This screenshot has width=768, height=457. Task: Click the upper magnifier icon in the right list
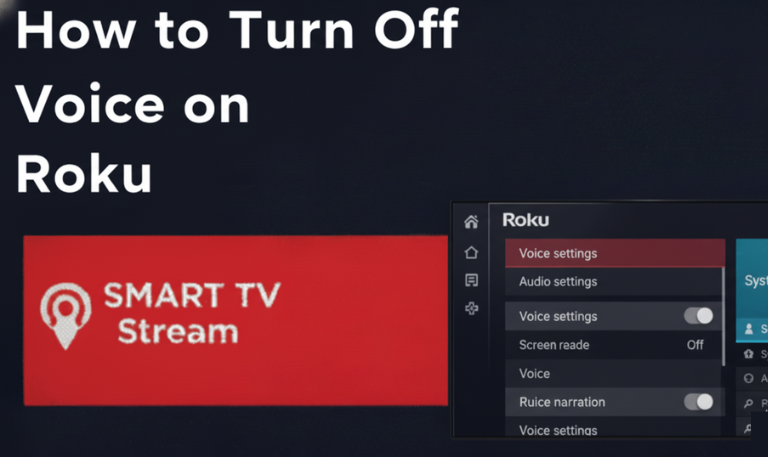748,403
